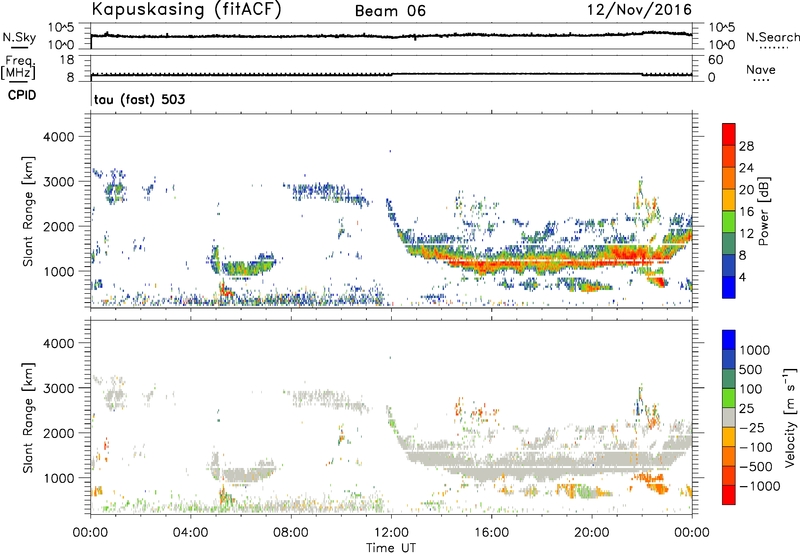Click the "Time UT" axis title
Viewport: 800px width, 554px height.
(x=391, y=548)
